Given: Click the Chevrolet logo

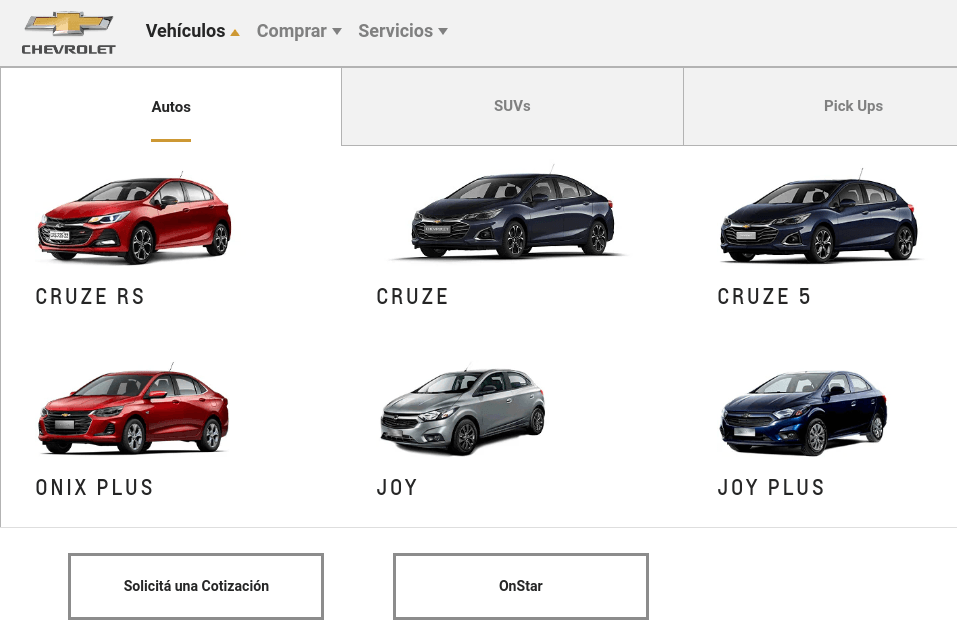Looking at the screenshot, I should tap(68, 33).
